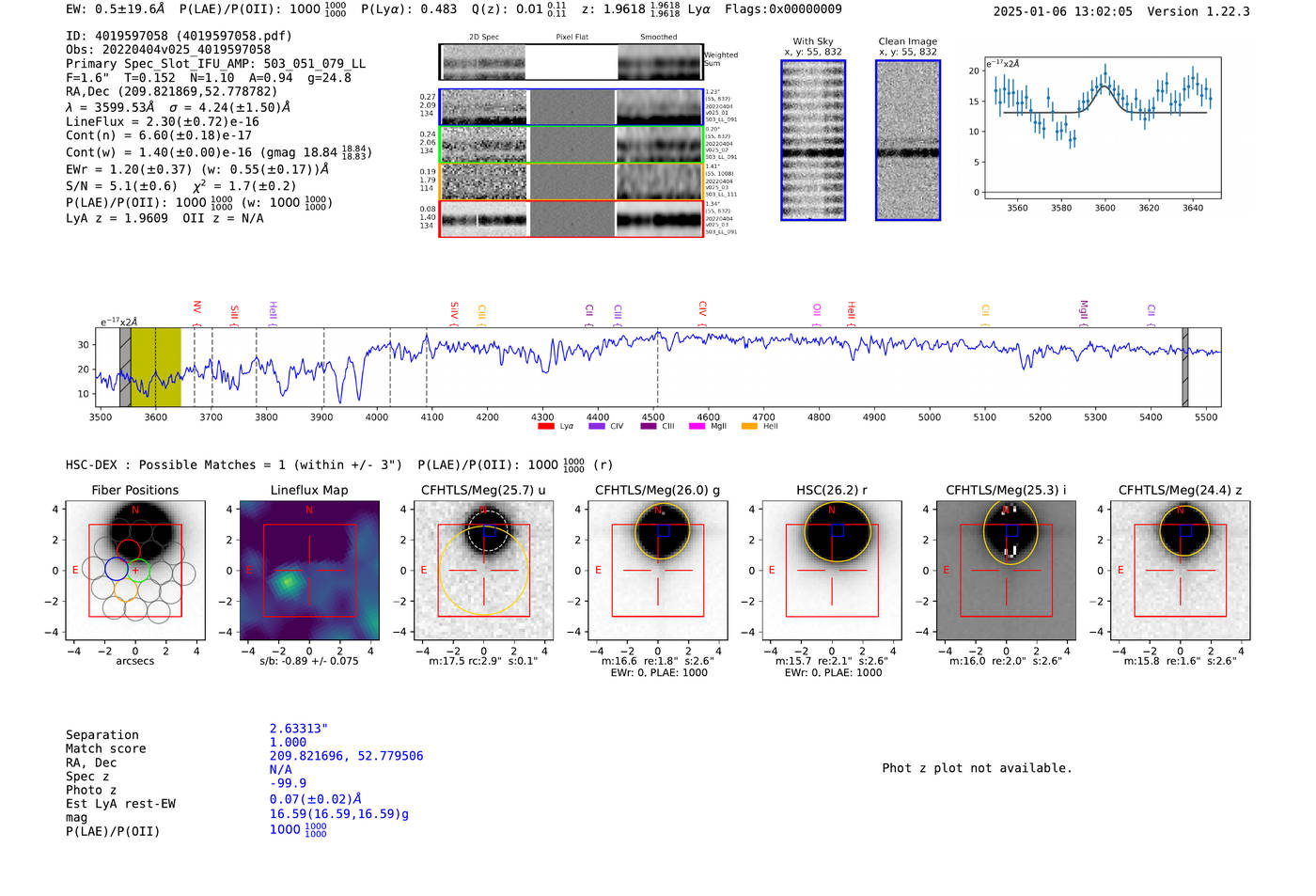
Task: Click 'Phot z plot not available.' message
Action: click(977, 768)
